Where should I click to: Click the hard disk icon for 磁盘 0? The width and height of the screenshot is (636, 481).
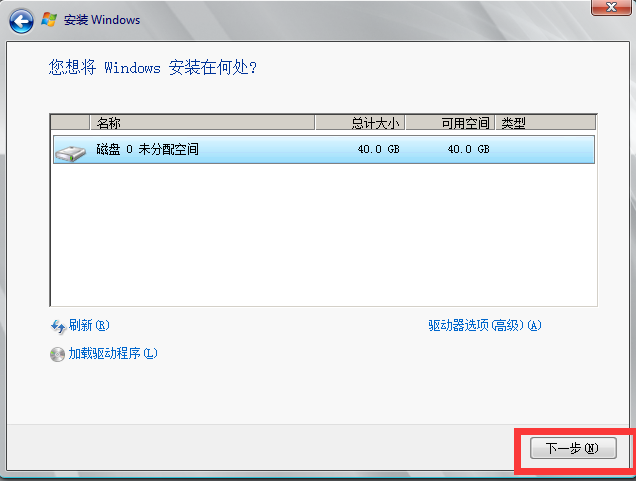click(70, 152)
